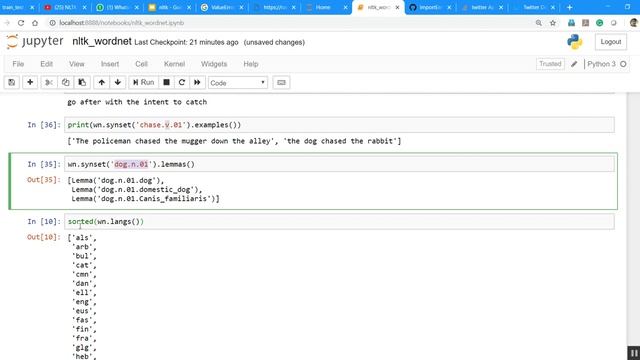Click the pause button at bottom right
The image size is (640, 360).
[x=633, y=353]
